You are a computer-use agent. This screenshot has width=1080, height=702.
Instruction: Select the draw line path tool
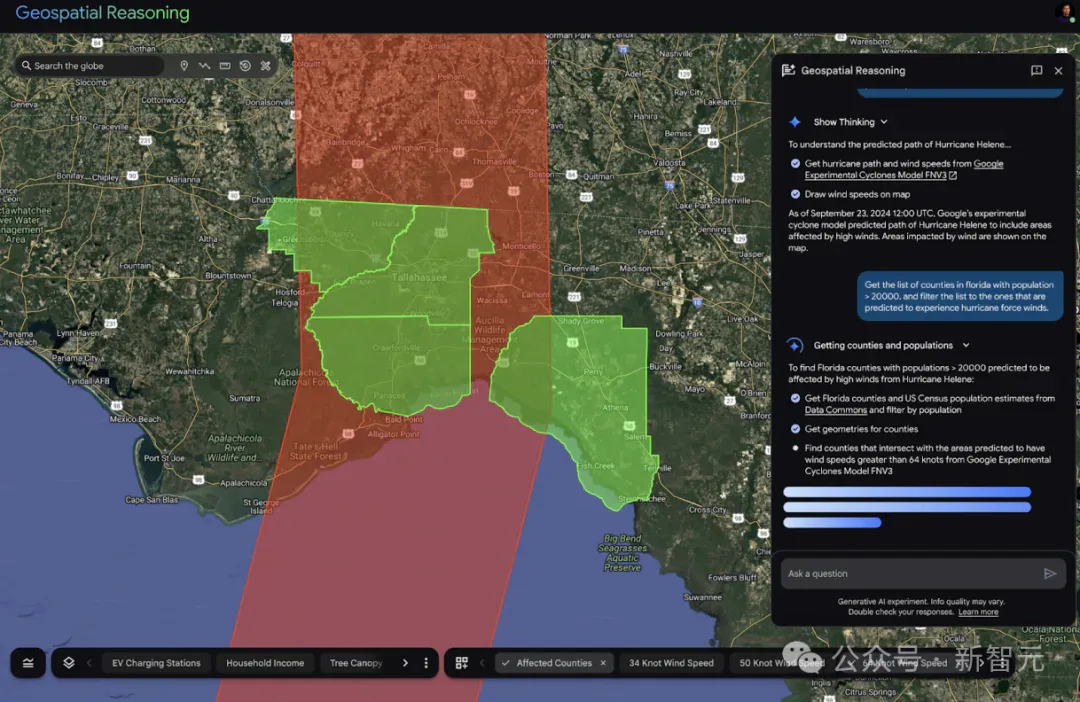point(205,65)
